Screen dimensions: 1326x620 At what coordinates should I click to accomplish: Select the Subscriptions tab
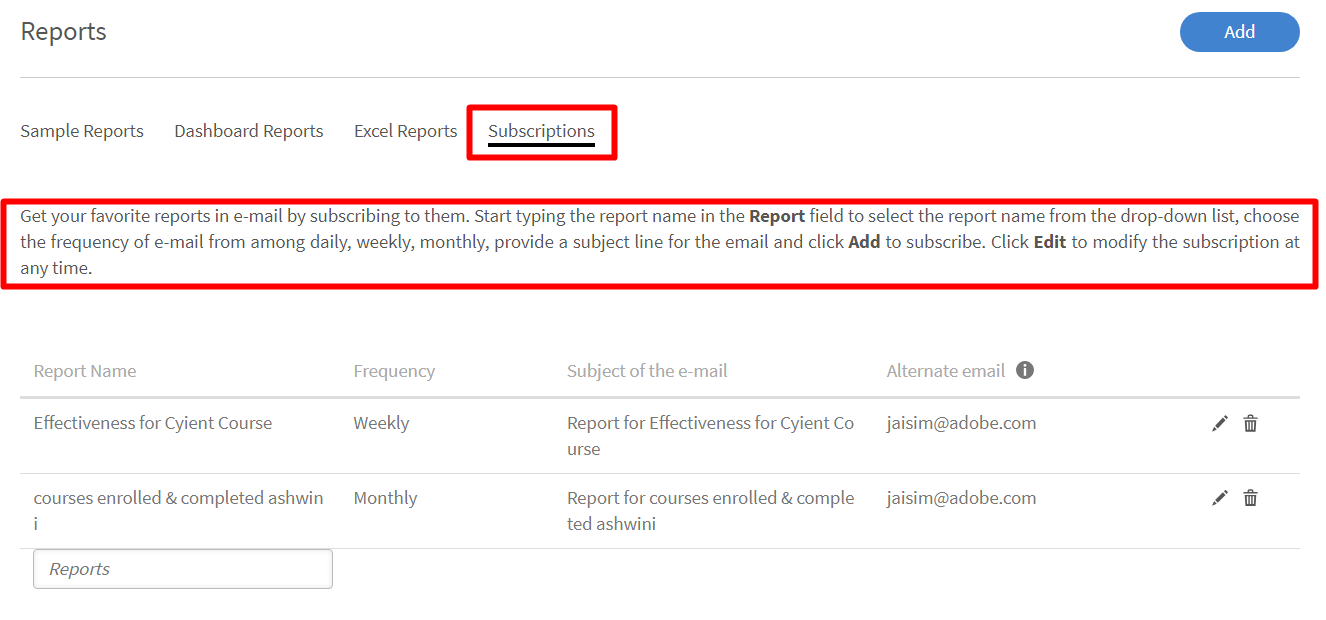541,131
